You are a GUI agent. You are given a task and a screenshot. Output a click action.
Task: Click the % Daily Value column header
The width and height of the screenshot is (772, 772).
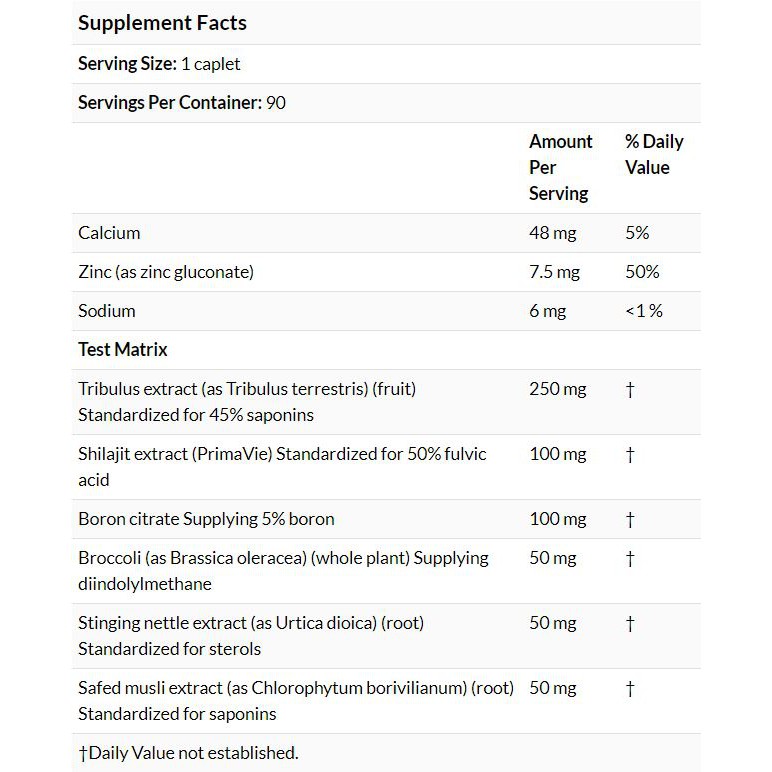[x=653, y=154]
